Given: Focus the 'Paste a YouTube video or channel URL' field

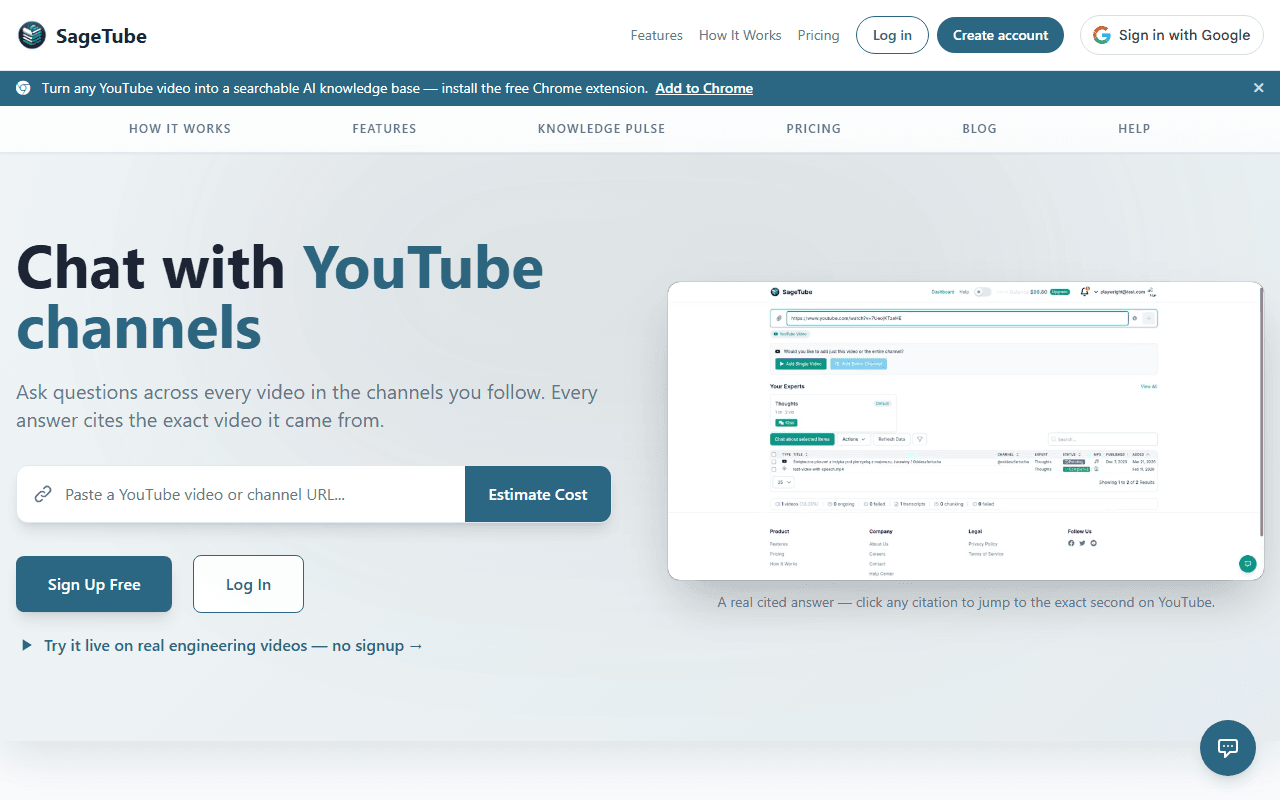Looking at the screenshot, I should 241,494.
